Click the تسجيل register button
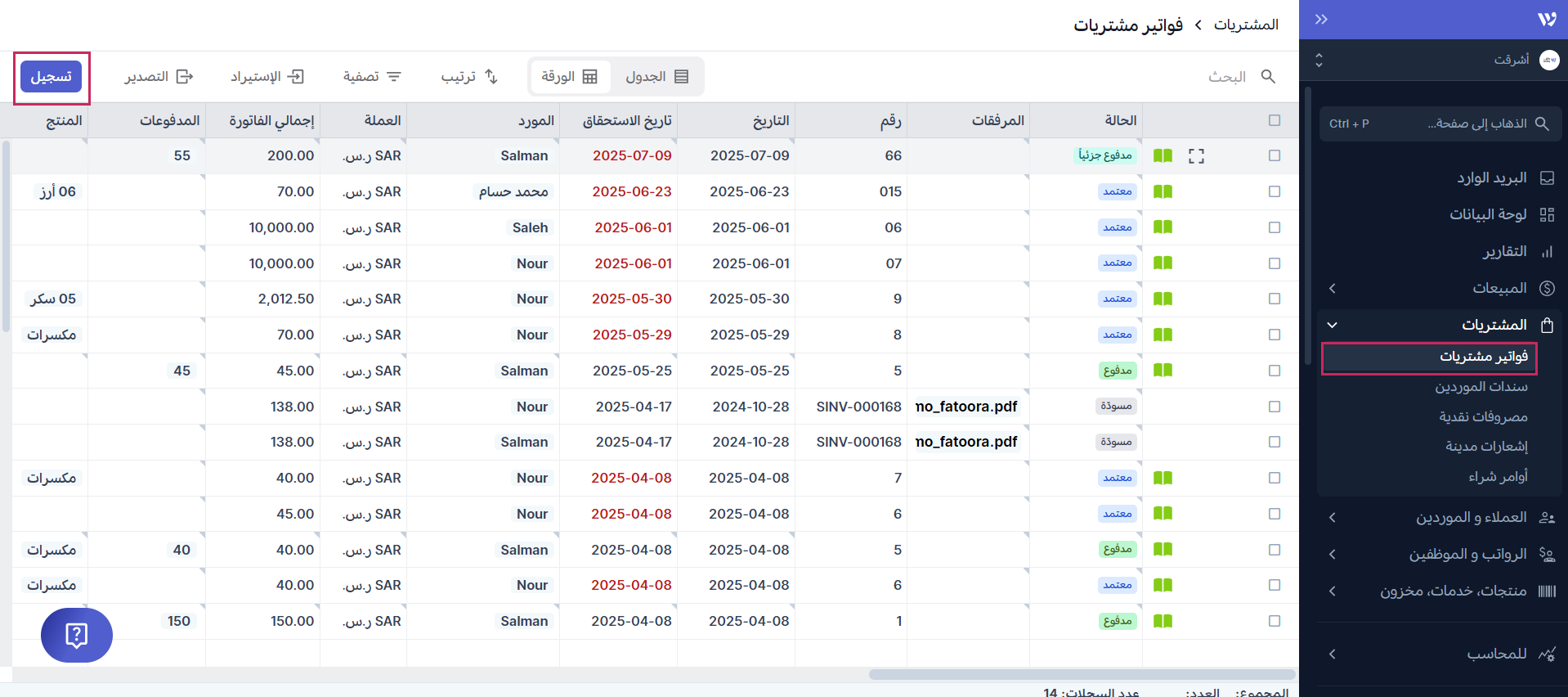 click(52, 77)
